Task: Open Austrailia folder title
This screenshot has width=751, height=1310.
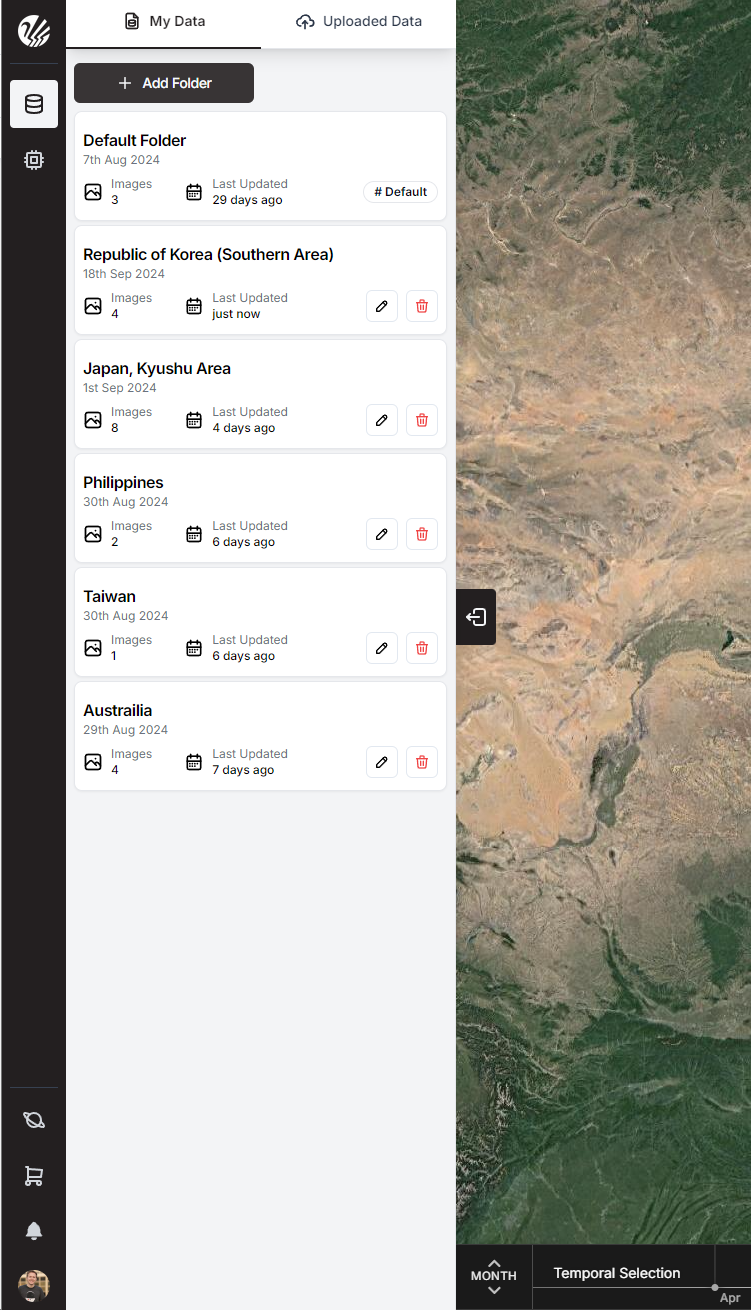Action: [117, 711]
